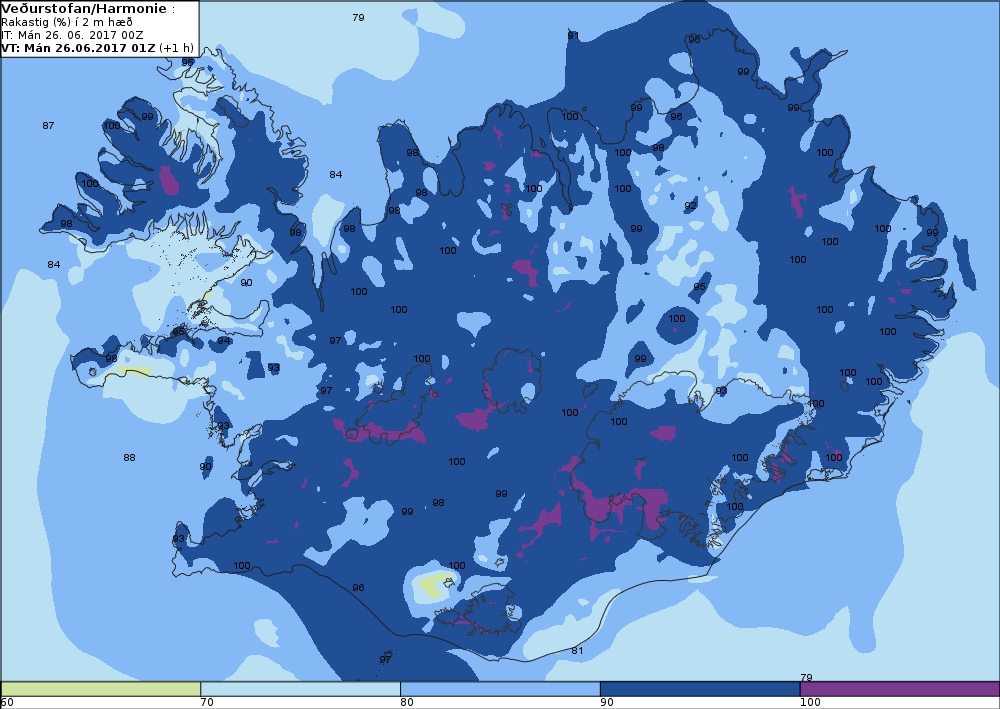Click the 'VT: Mán 26.06.2017 01Z (+1 h)' line

(x=98, y=48)
